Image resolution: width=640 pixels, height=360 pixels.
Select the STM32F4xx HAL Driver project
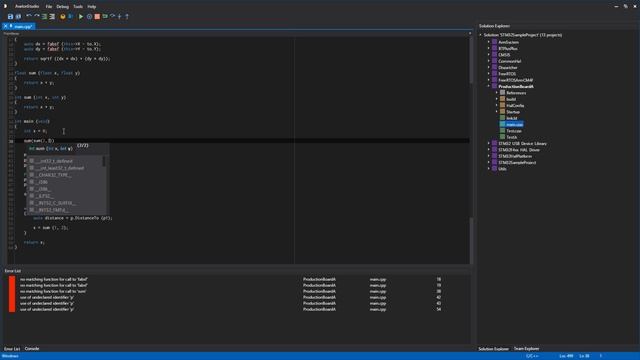(518, 150)
